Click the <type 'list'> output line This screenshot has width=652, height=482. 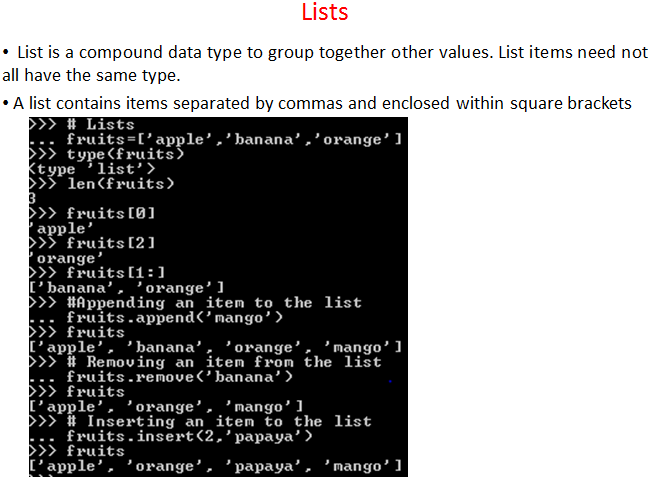(x=92, y=169)
